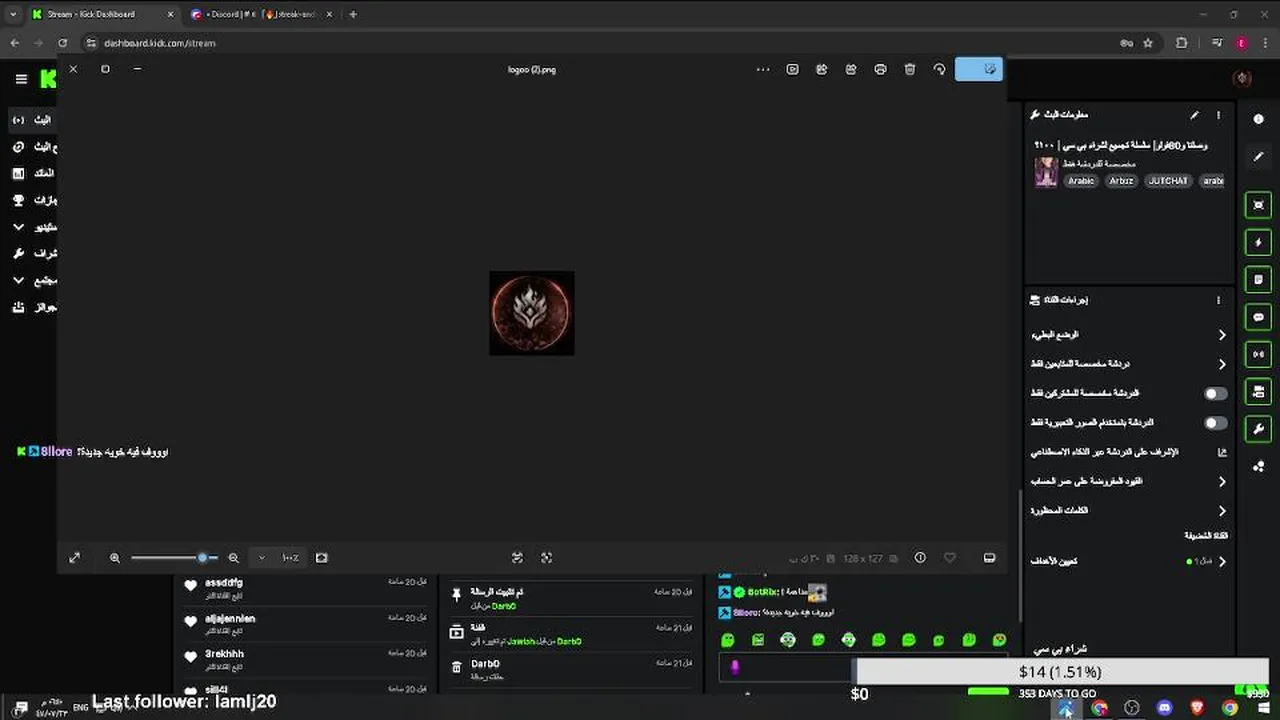Rotate the image in Photos viewer
The height and width of the screenshot is (720, 1280).
point(939,69)
